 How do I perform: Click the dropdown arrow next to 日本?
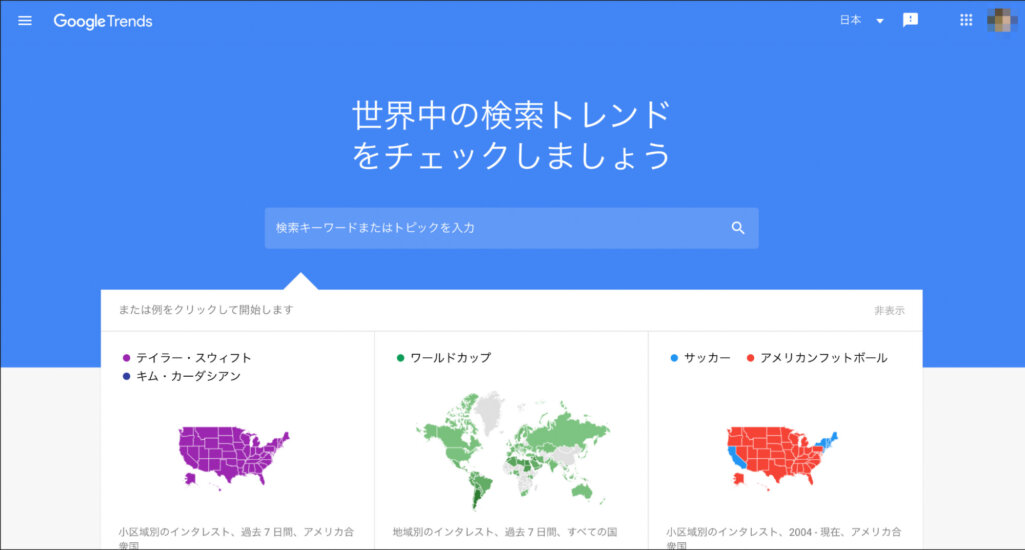click(x=880, y=21)
